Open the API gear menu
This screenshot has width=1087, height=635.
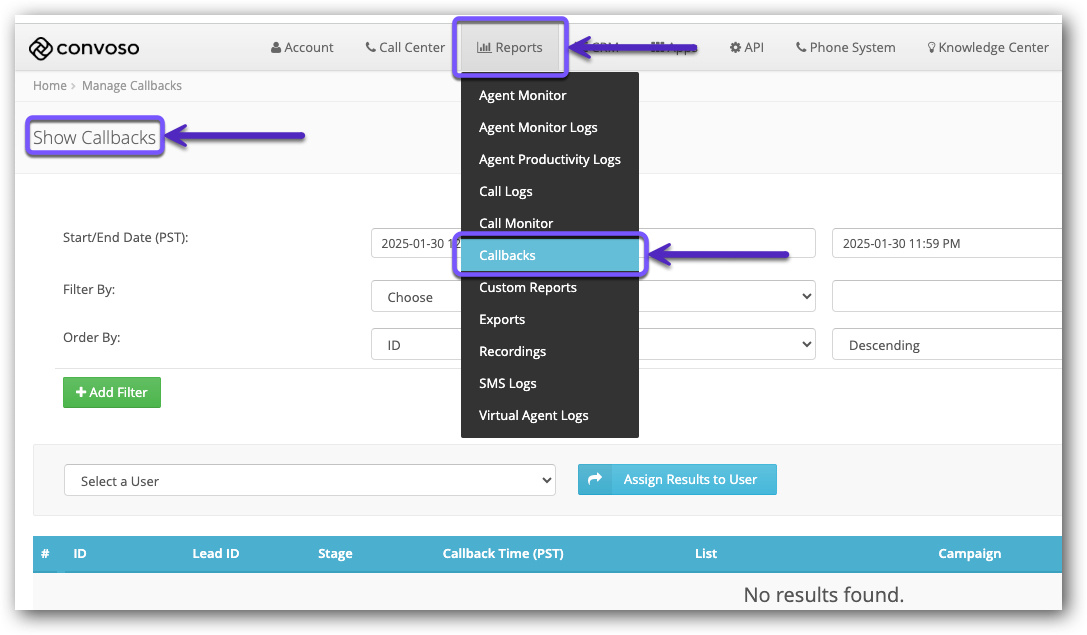pyautogui.click(x=746, y=47)
